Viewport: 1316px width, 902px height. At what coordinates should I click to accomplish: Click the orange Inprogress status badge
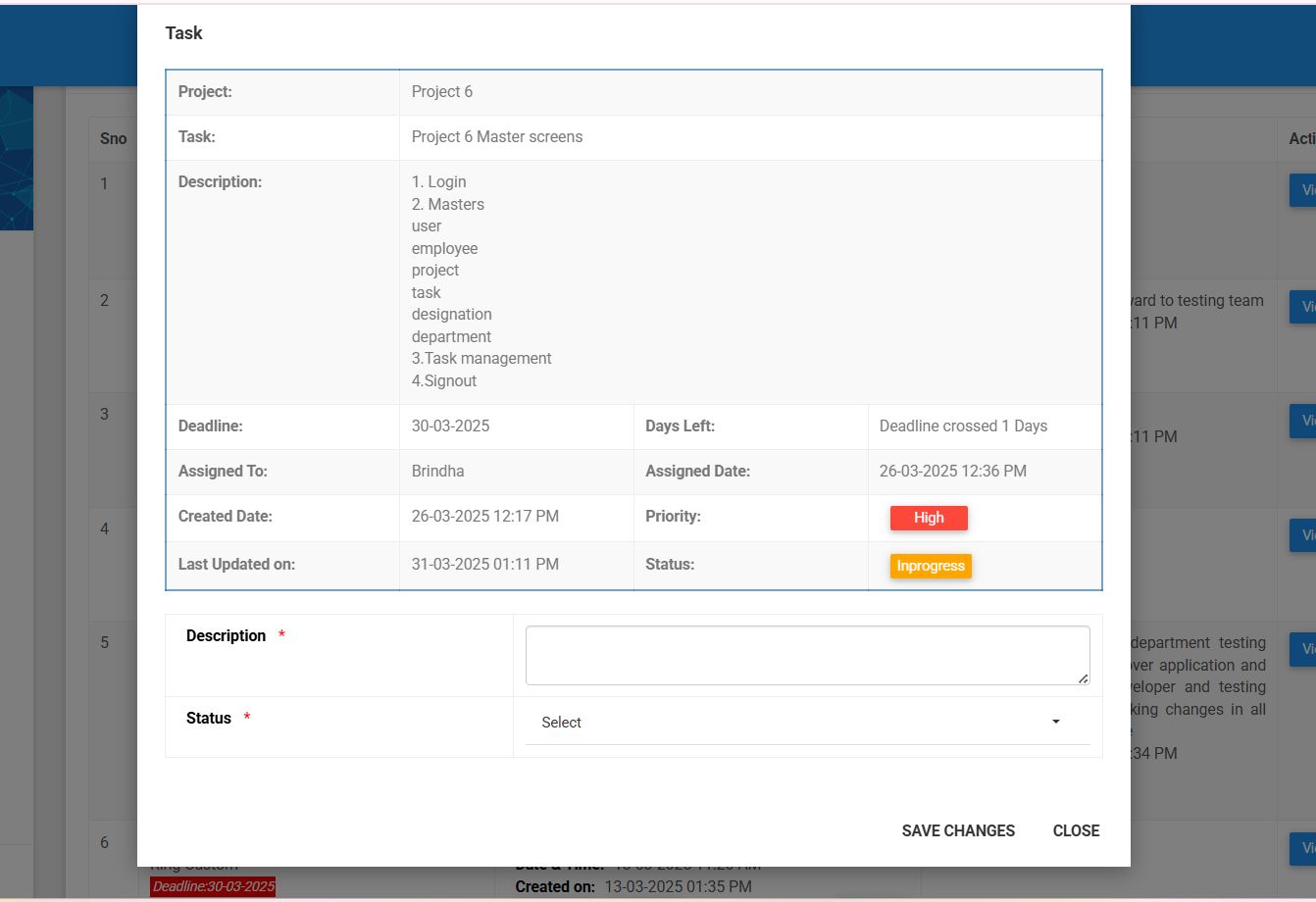pyautogui.click(x=931, y=566)
